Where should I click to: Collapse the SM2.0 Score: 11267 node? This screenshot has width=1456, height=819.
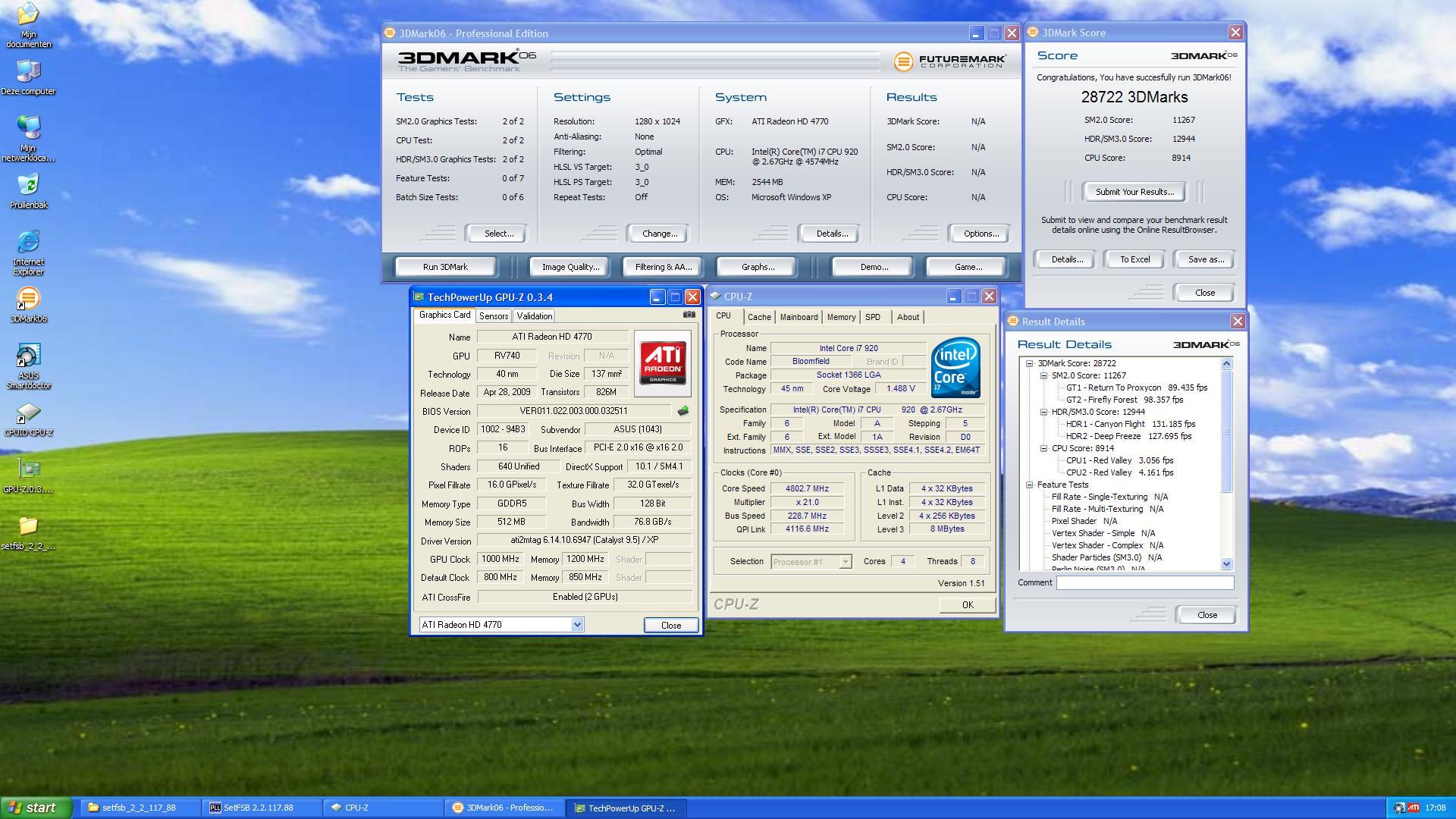pos(1044,375)
